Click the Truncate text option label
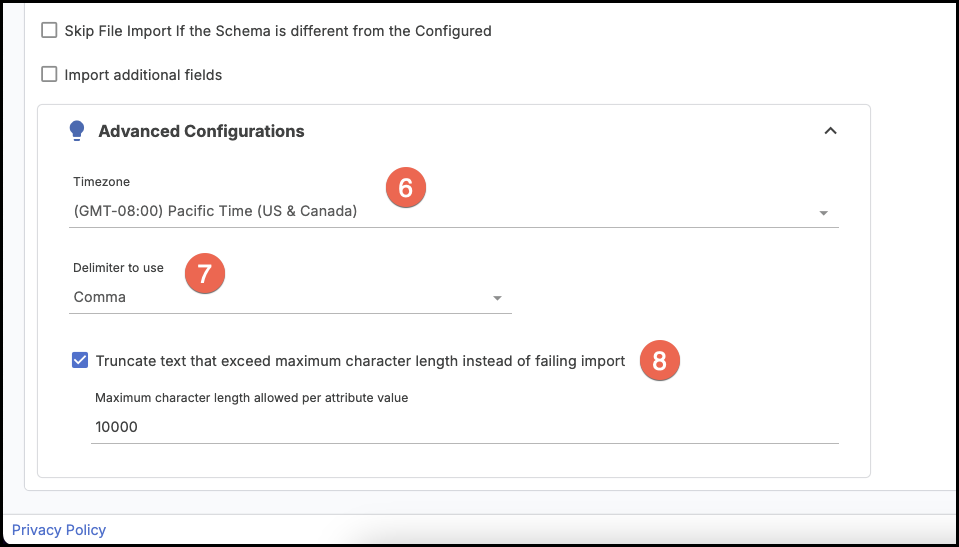Image resolution: width=959 pixels, height=547 pixels. (x=360, y=361)
